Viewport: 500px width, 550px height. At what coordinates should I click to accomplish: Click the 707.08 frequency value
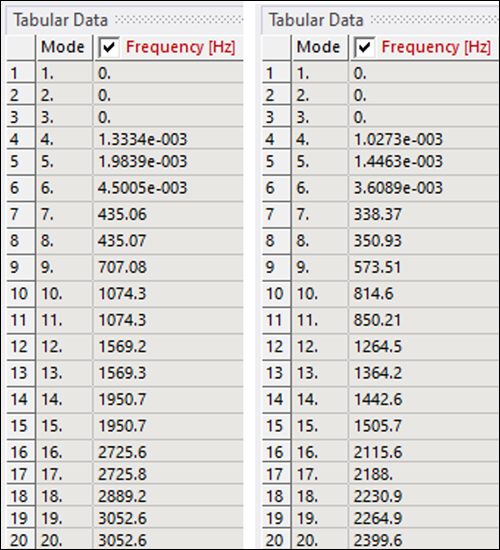coord(122,267)
